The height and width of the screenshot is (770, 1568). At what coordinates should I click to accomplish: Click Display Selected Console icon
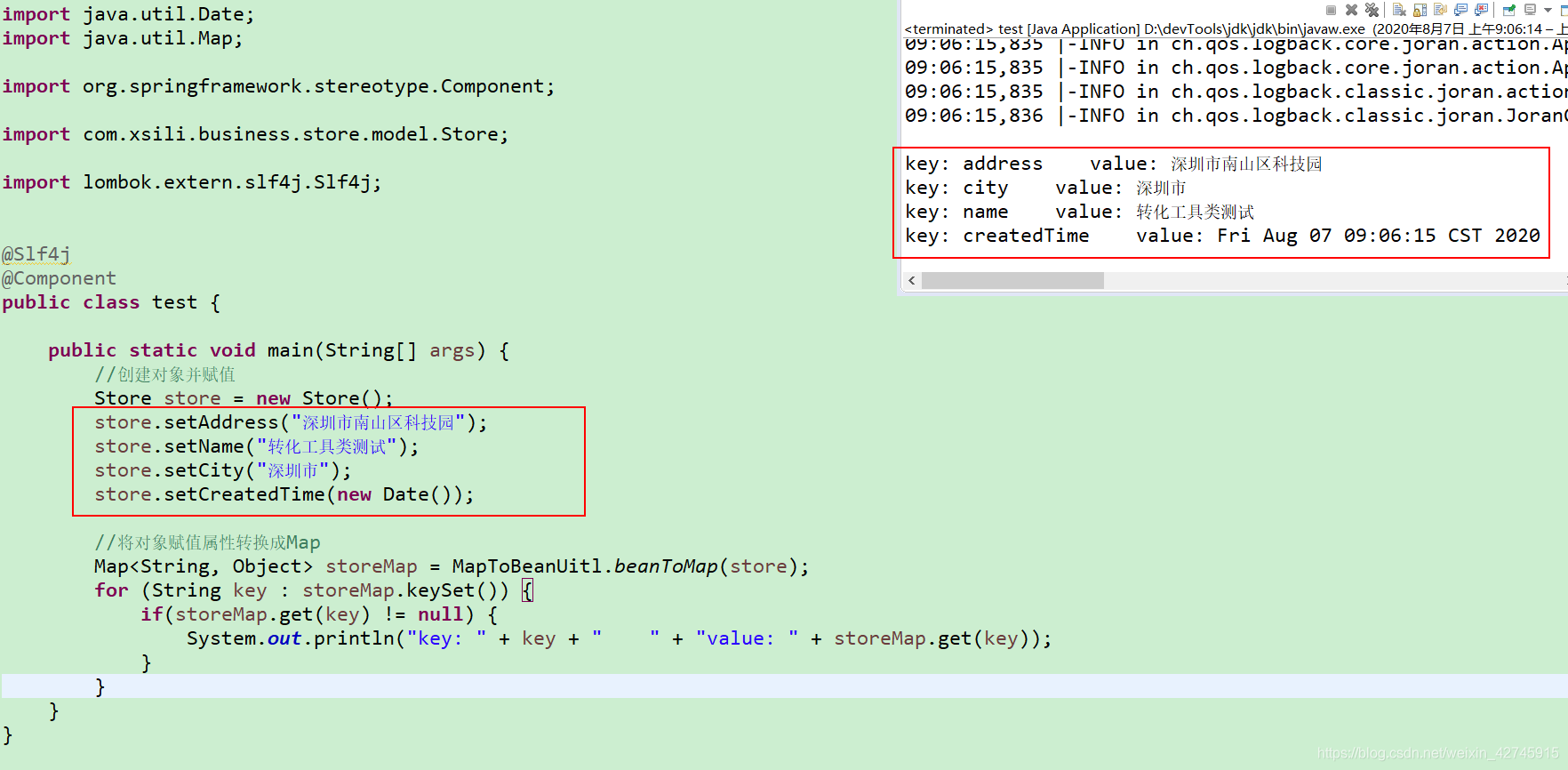click(1530, 10)
